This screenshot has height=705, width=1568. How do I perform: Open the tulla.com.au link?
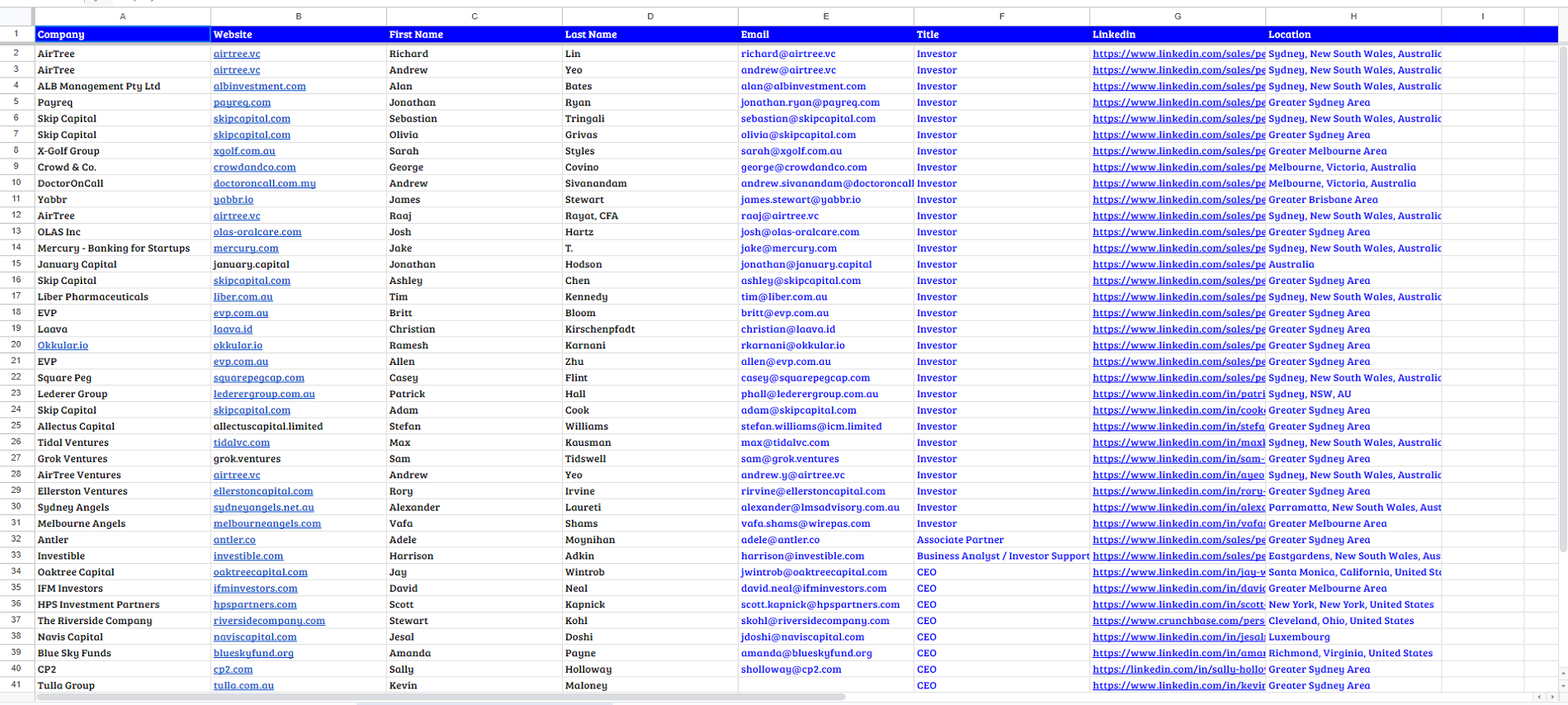click(243, 685)
